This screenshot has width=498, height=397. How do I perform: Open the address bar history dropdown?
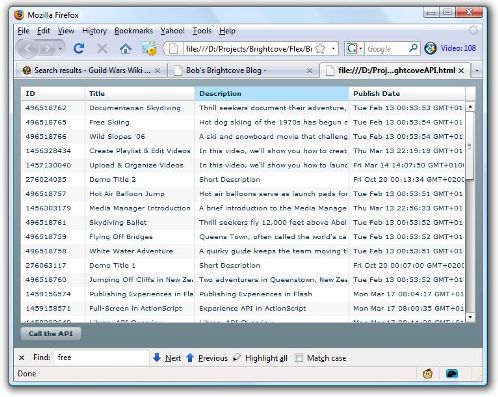[x=333, y=49]
